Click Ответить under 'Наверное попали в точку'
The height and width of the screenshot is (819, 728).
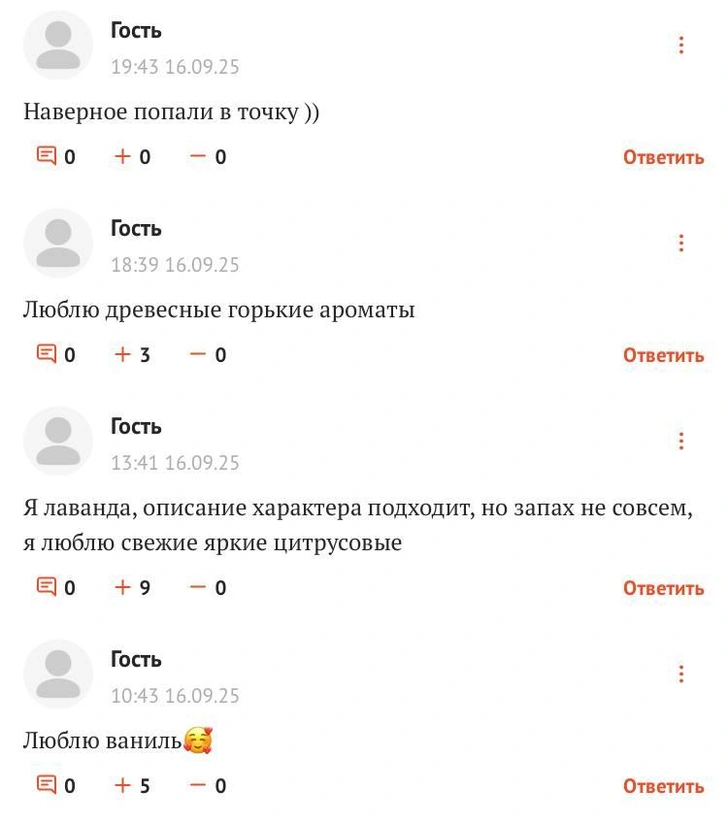coord(663,157)
